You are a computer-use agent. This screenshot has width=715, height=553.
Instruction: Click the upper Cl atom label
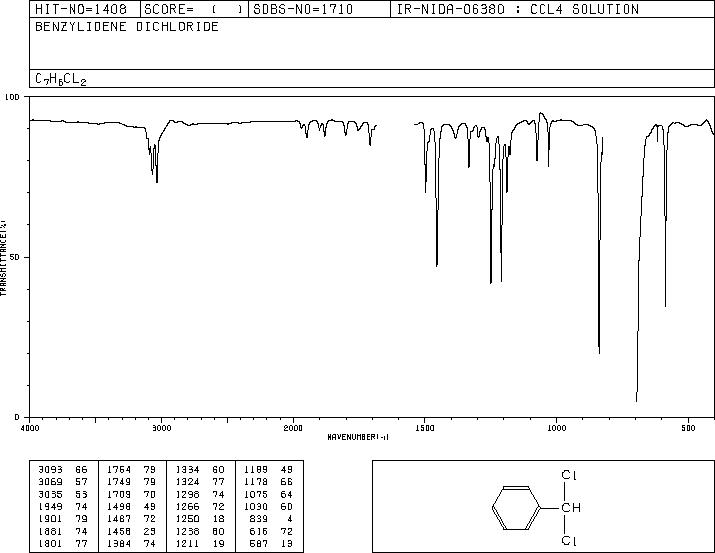pos(569,475)
